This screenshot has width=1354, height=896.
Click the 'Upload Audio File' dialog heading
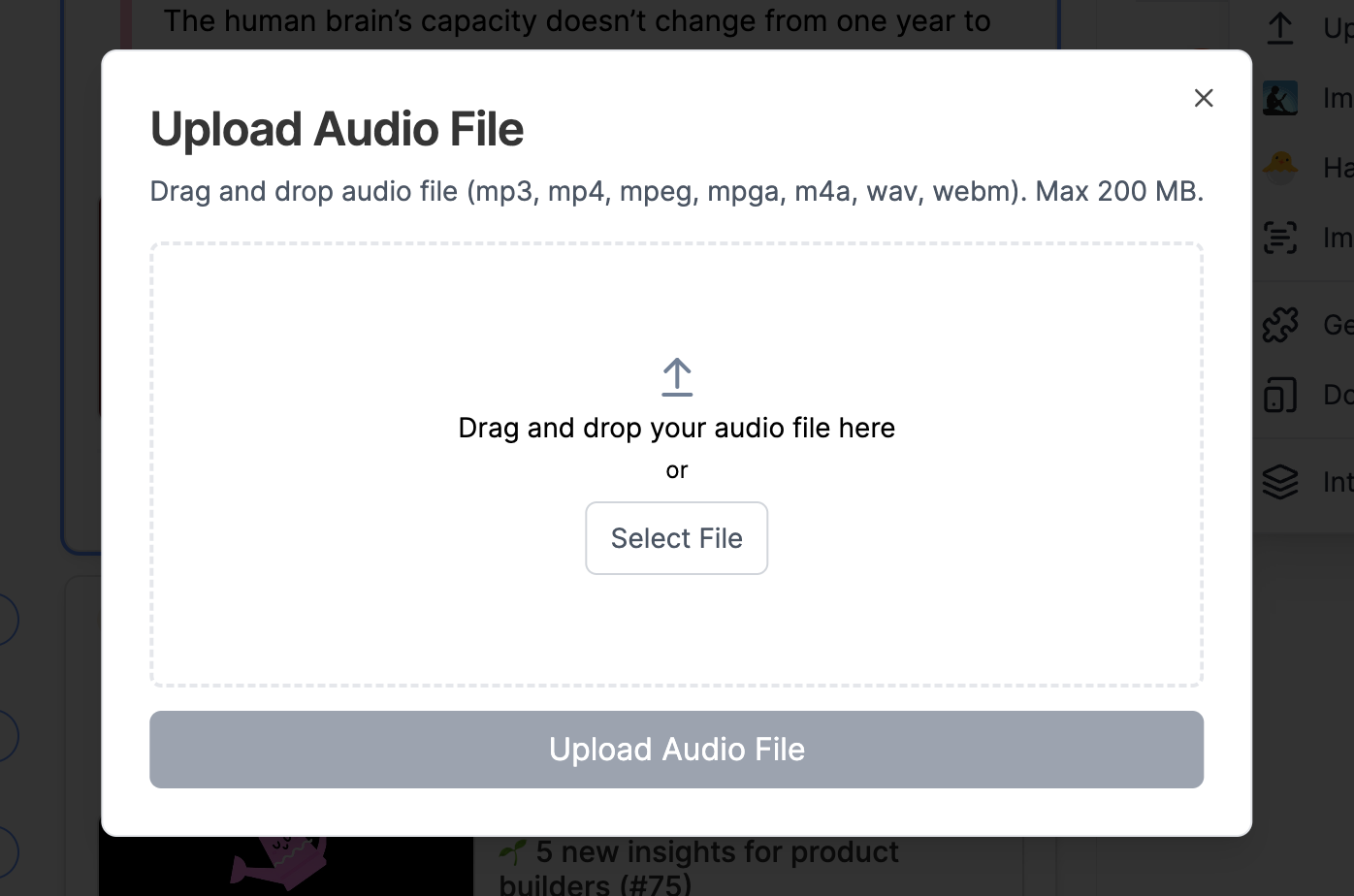click(x=337, y=129)
